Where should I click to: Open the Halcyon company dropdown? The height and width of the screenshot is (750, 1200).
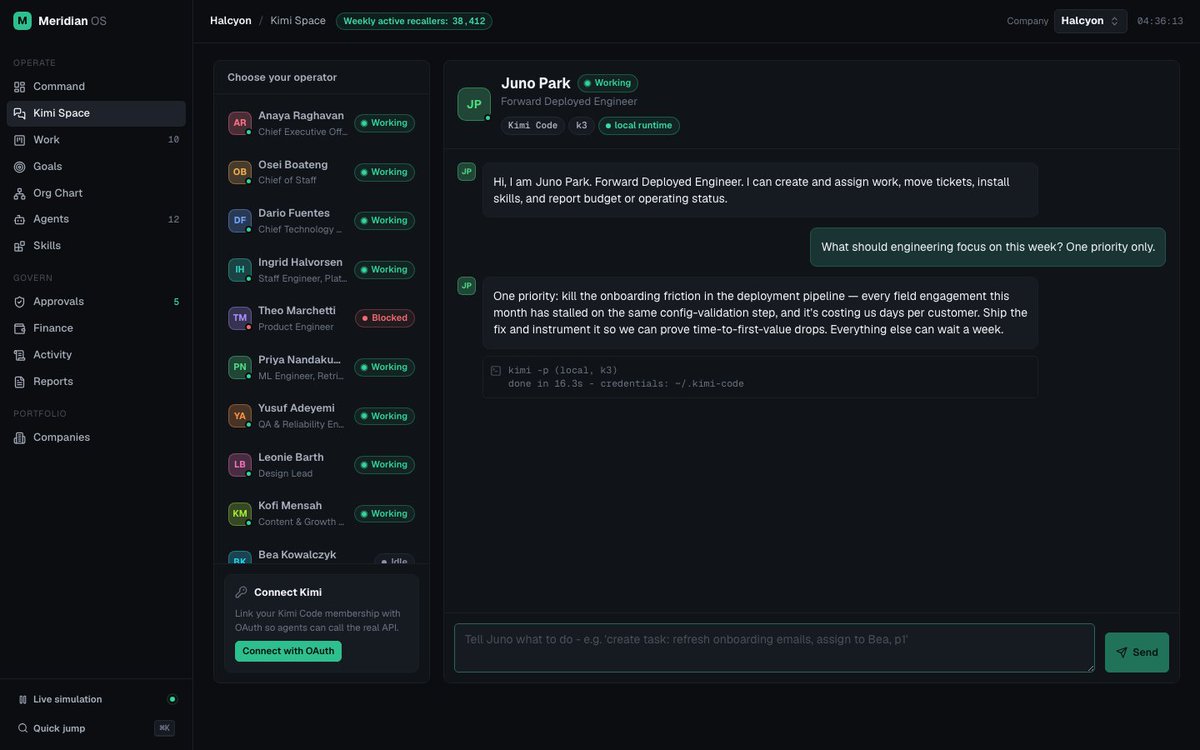(1090, 21)
